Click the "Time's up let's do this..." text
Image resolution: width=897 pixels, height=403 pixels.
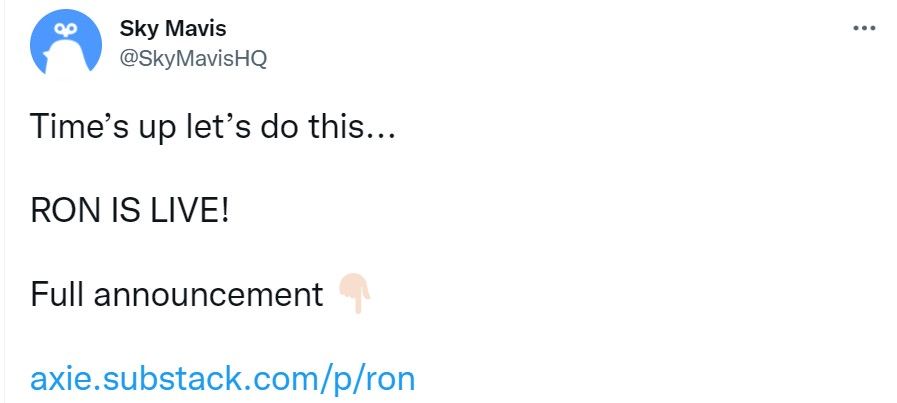[x=212, y=127]
